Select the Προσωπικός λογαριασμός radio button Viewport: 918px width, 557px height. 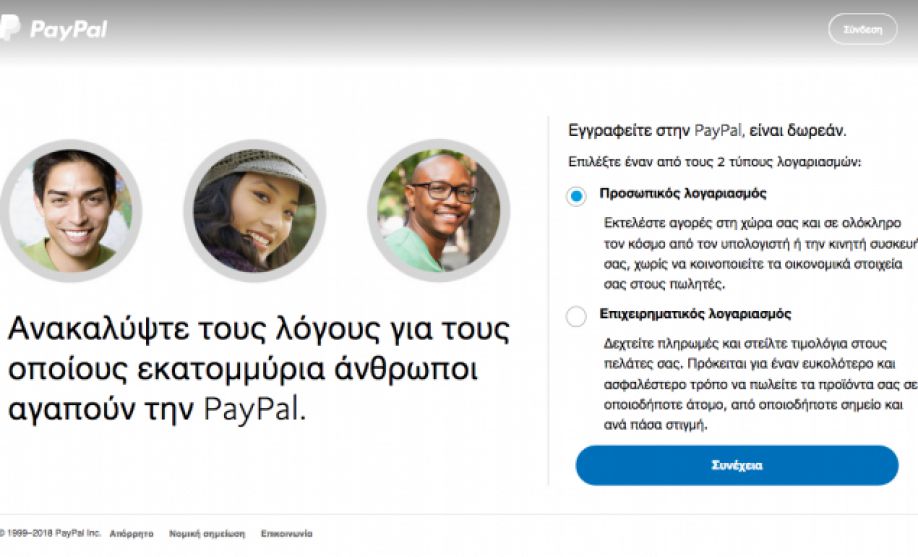[x=576, y=196]
